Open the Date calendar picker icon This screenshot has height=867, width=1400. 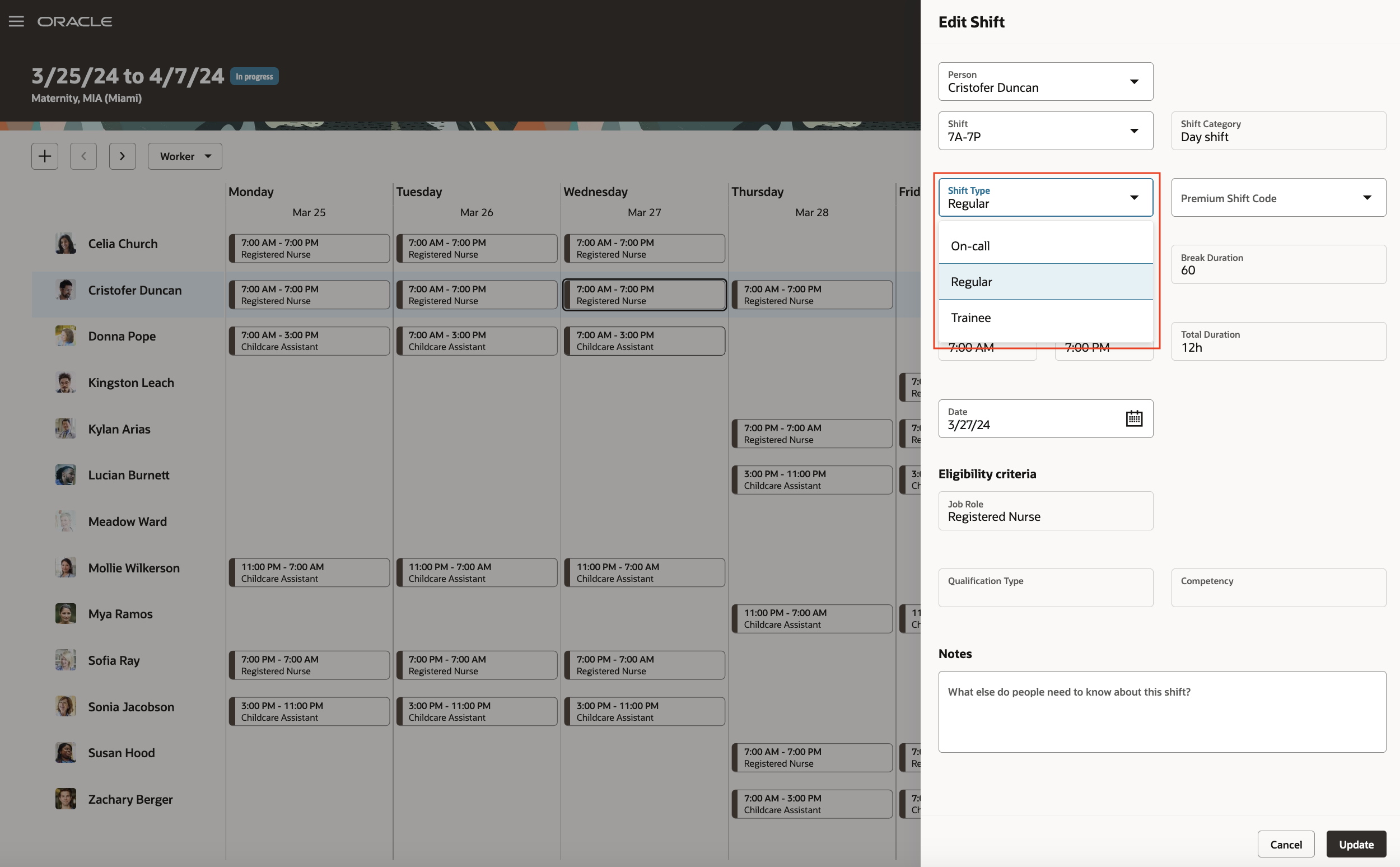click(x=1133, y=418)
